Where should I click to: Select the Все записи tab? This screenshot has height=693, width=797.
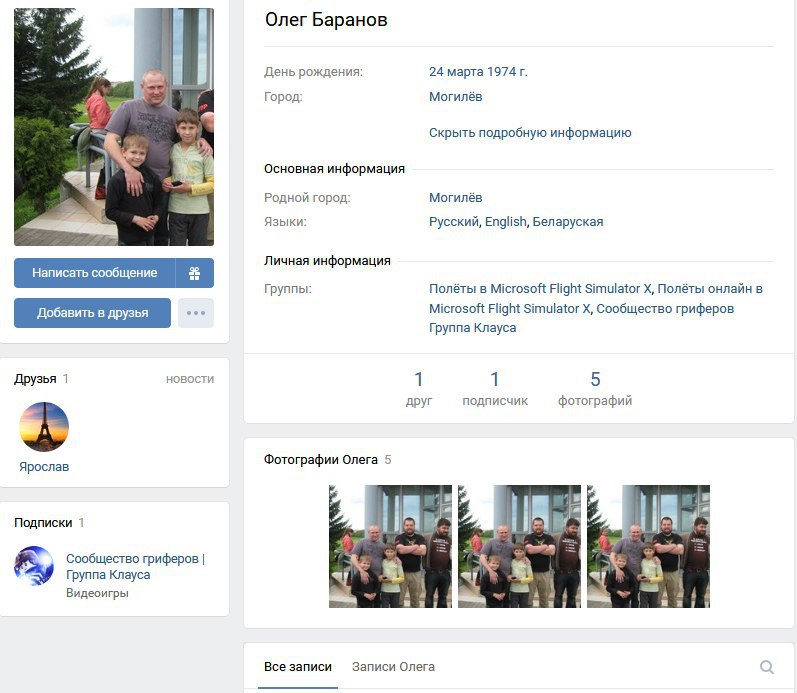click(298, 667)
